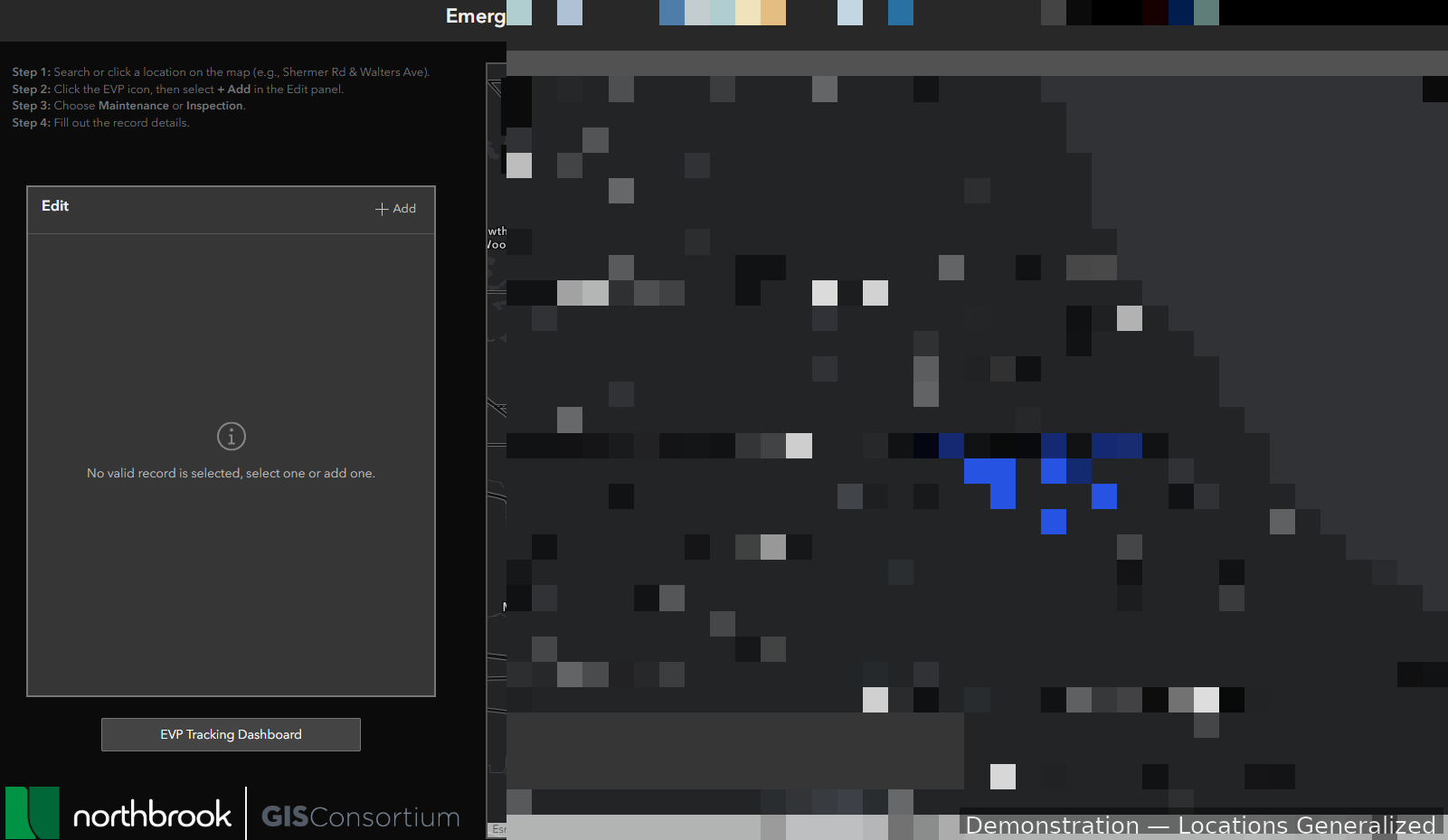Click the bold '+ Add' text in Step 2
1448x840 pixels.
tap(233, 90)
